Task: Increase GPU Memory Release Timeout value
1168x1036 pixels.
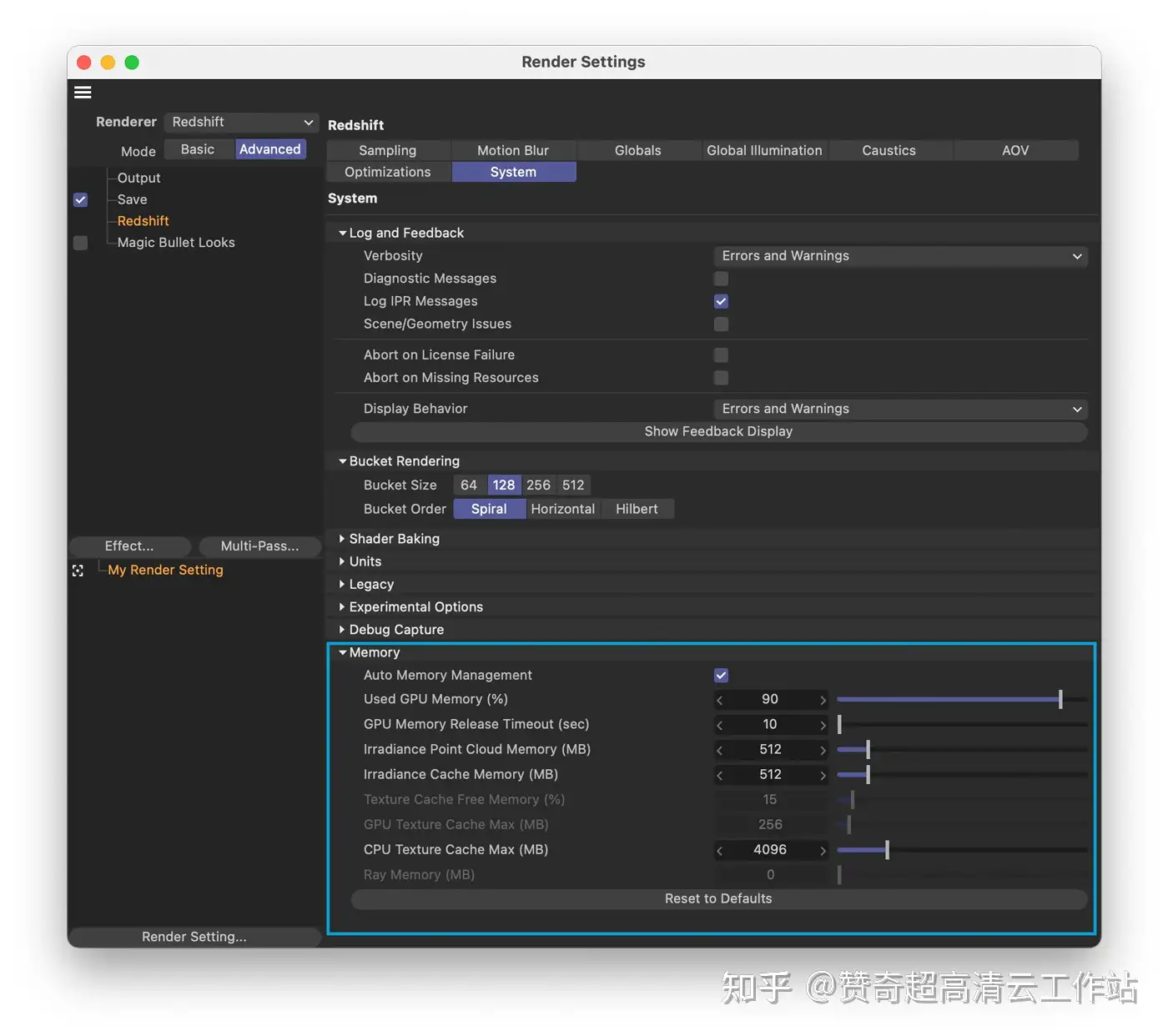Action: click(823, 725)
